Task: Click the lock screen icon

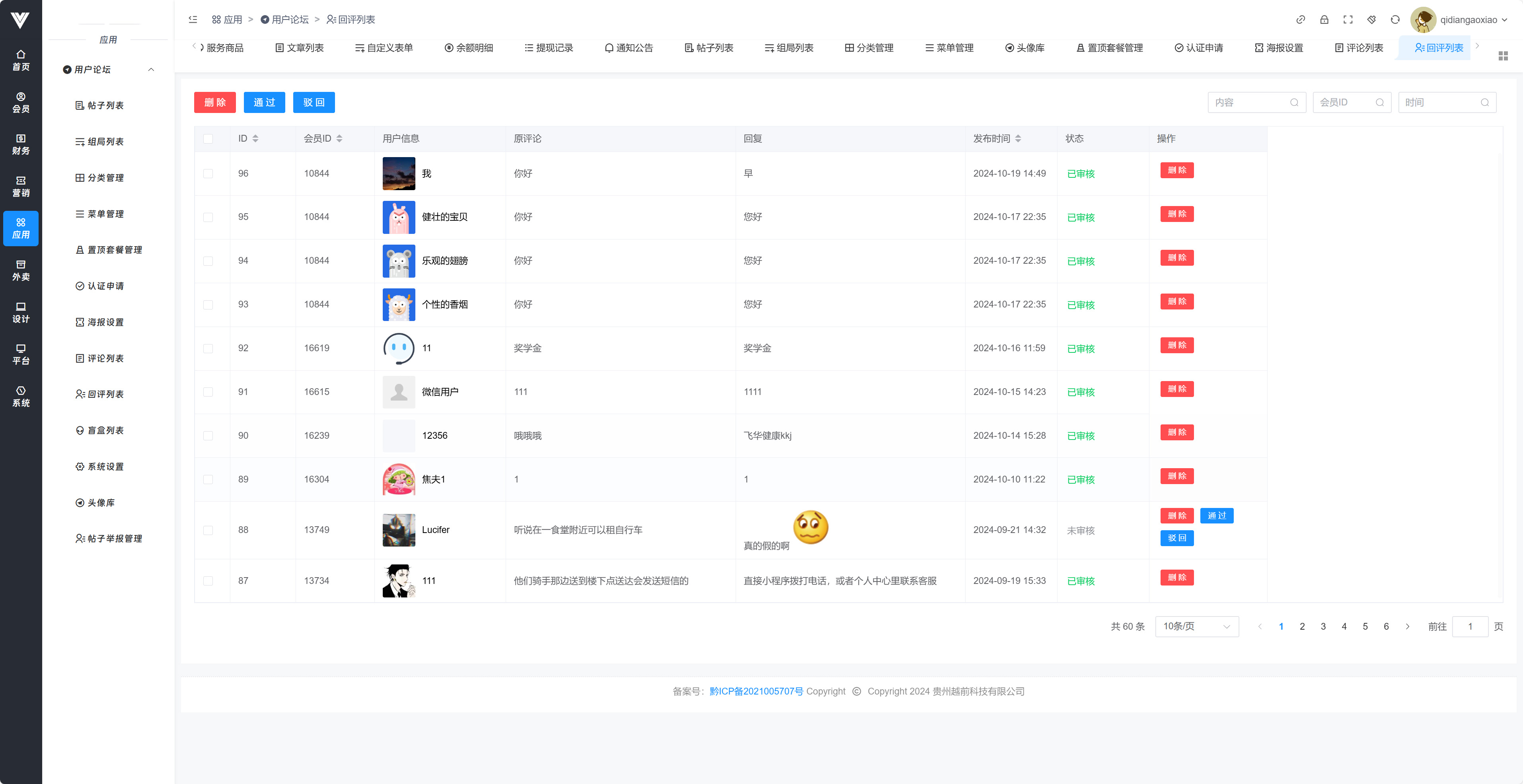Action: point(1324,19)
